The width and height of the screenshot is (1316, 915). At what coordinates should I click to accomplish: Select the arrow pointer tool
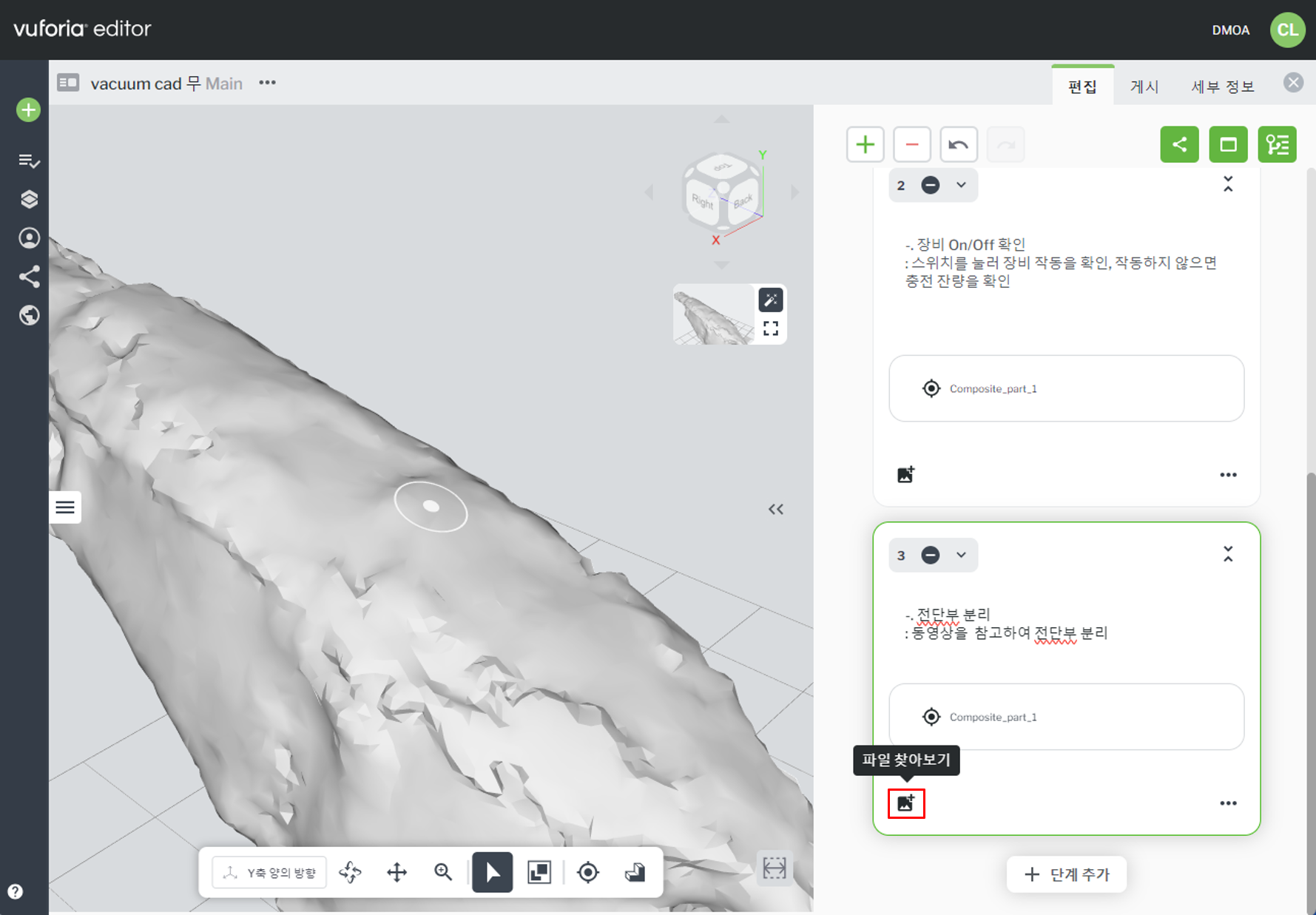tap(492, 872)
